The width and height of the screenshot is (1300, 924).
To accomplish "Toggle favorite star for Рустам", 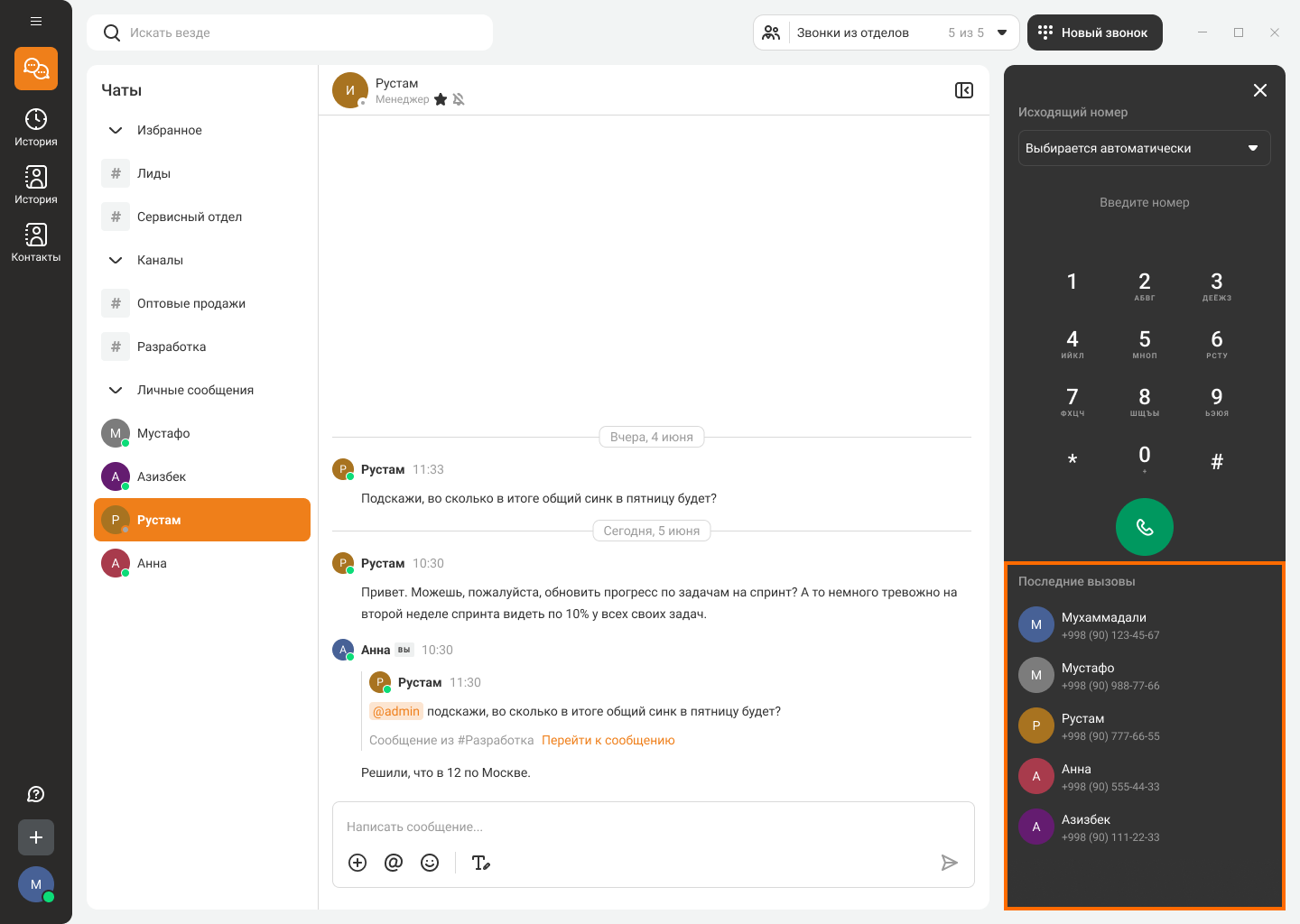I will pyautogui.click(x=441, y=99).
